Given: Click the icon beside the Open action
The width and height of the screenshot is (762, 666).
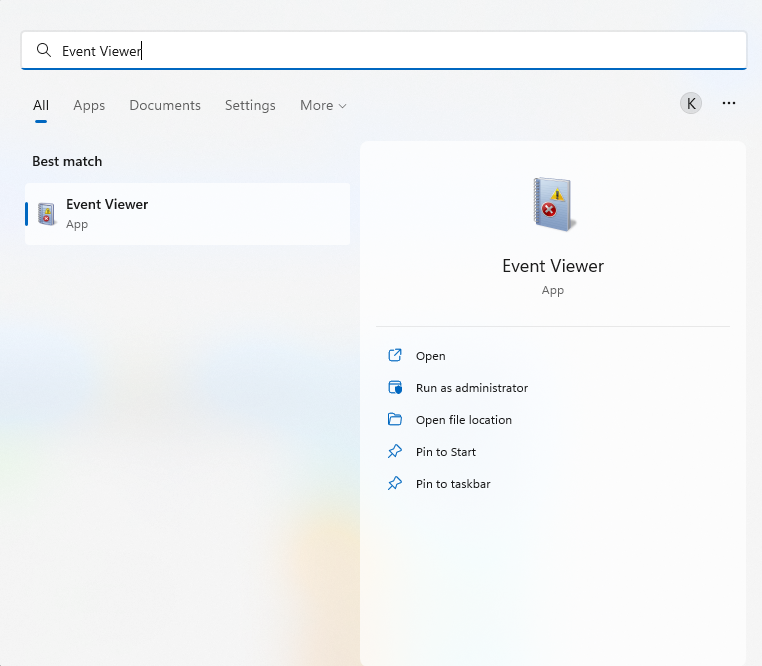Looking at the screenshot, I should pos(395,356).
